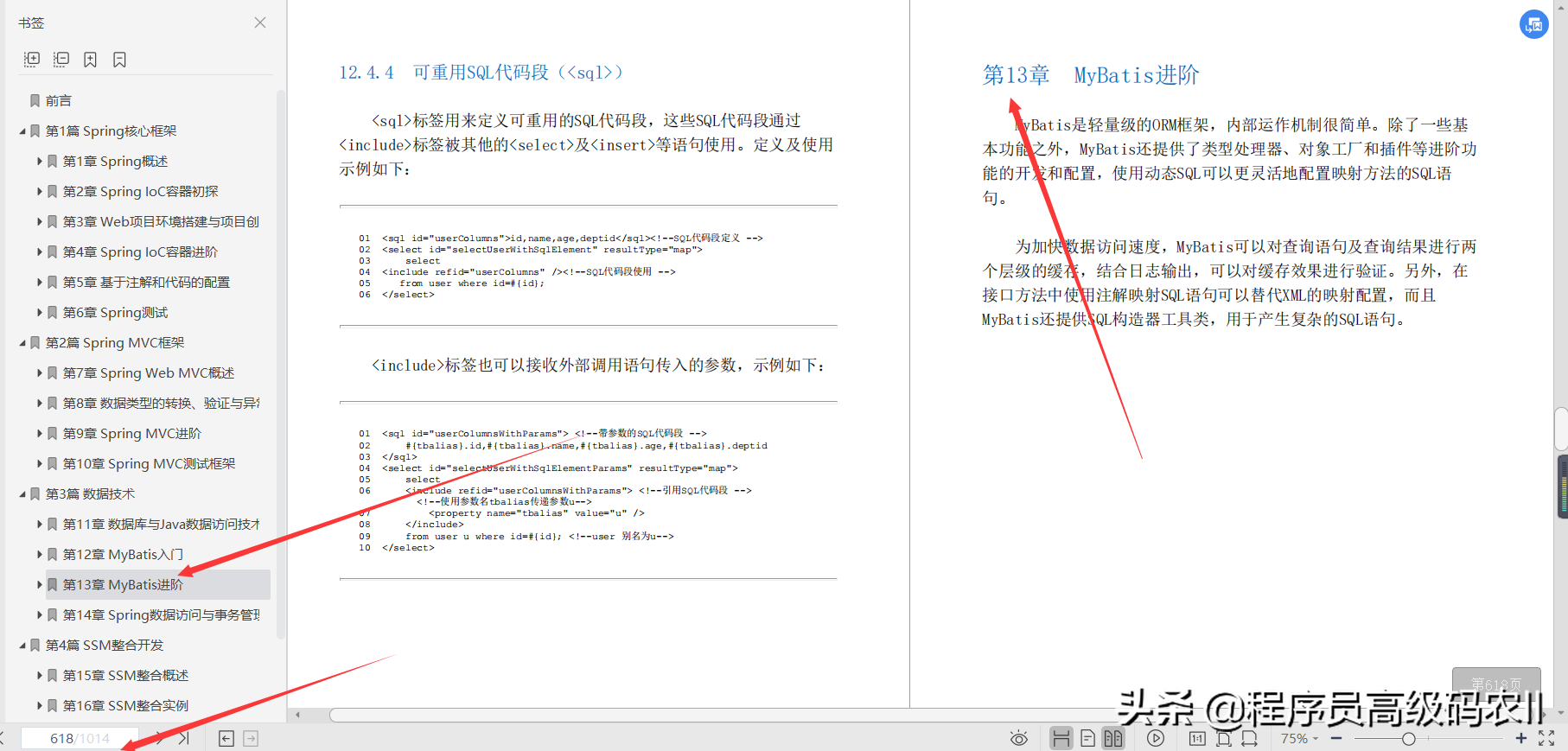Click the vertical scrollbar thumb at right edge
Screen dimensions: 1568x751
1561,429
